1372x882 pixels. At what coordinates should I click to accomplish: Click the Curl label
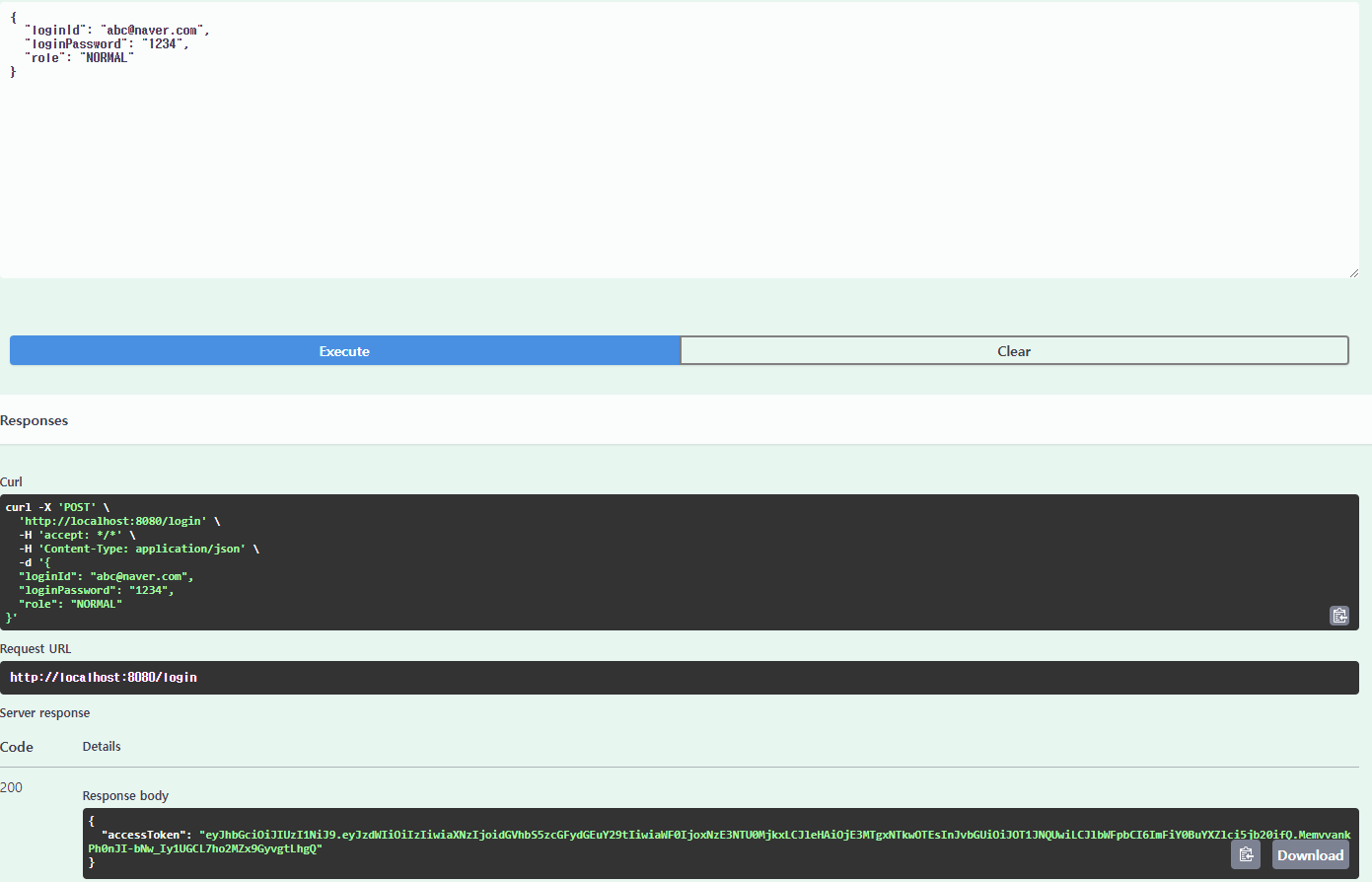(11, 481)
